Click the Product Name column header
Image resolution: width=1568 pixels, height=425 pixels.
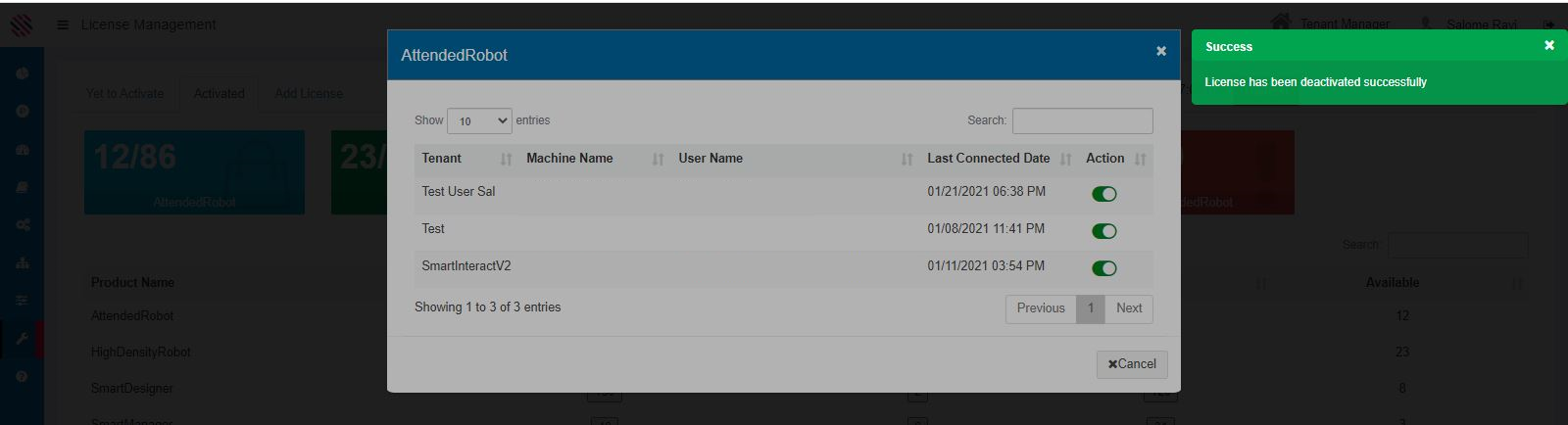coord(132,283)
